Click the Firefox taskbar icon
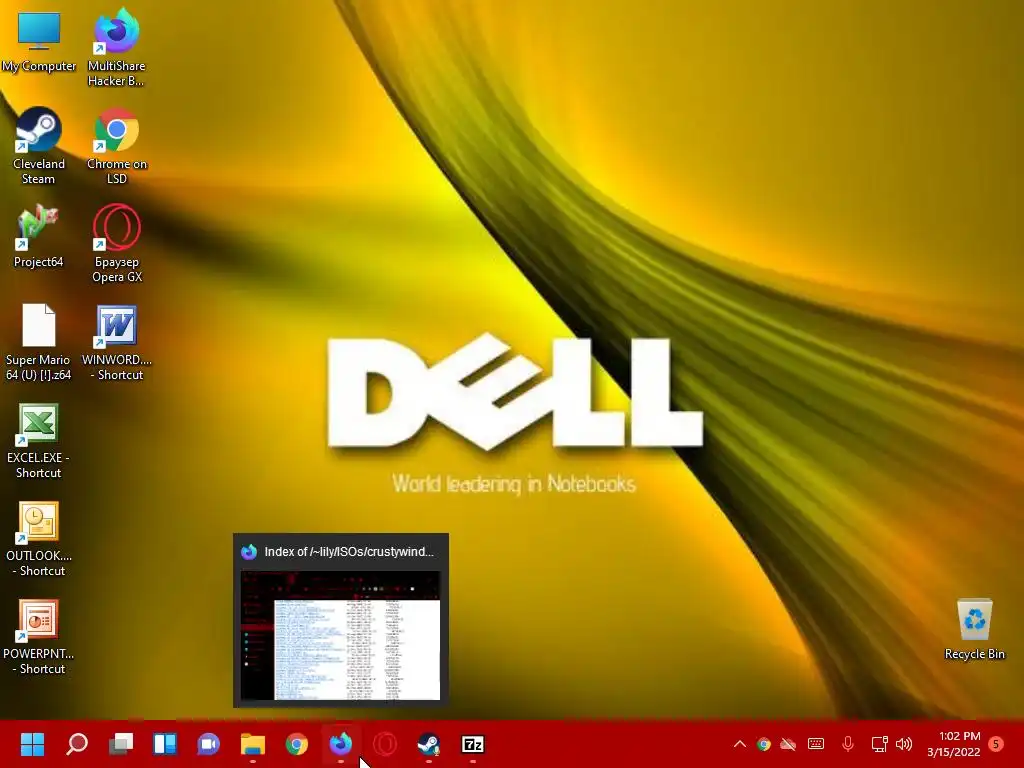Viewport: 1024px width, 768px height. 340,744
